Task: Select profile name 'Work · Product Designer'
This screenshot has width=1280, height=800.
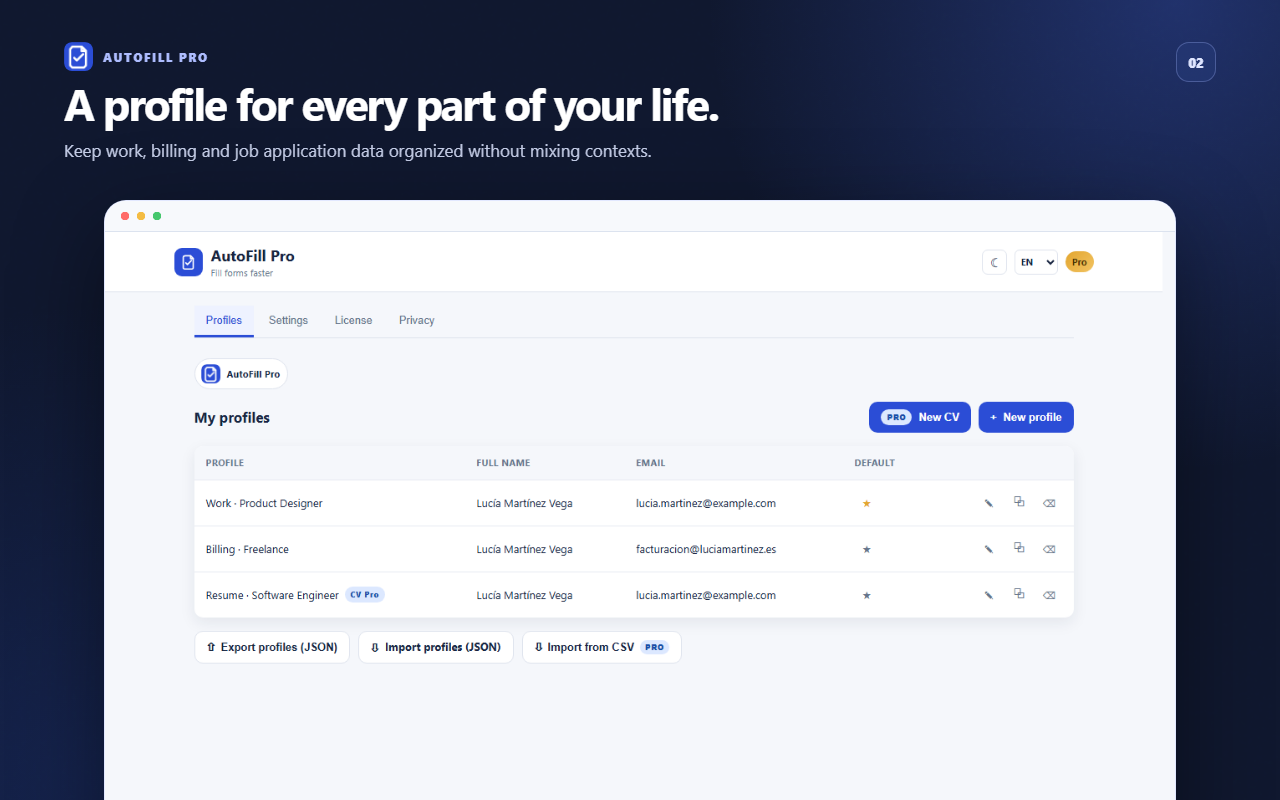Action: point(264,503)
